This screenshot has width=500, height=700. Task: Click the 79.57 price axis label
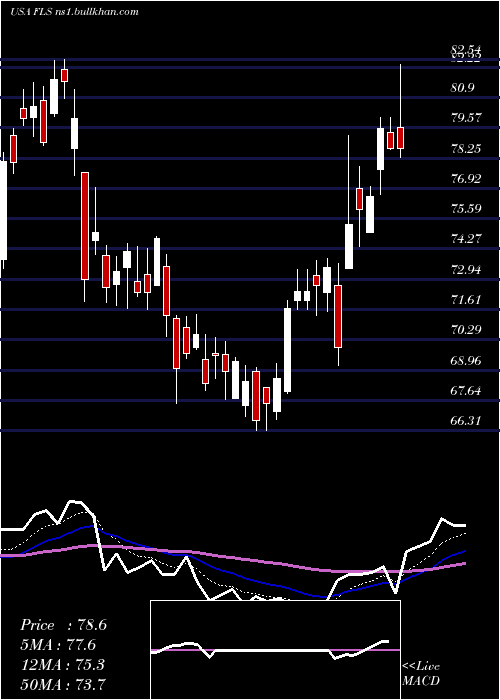pyautogui.click(x=466, y=118)
